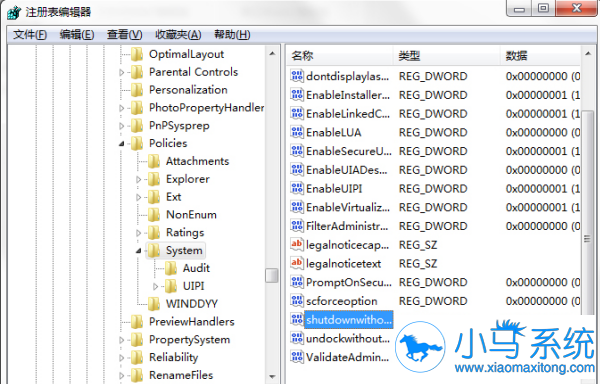
Task: Open the 编辑(E) menu
Action: [x=77, y=35]
